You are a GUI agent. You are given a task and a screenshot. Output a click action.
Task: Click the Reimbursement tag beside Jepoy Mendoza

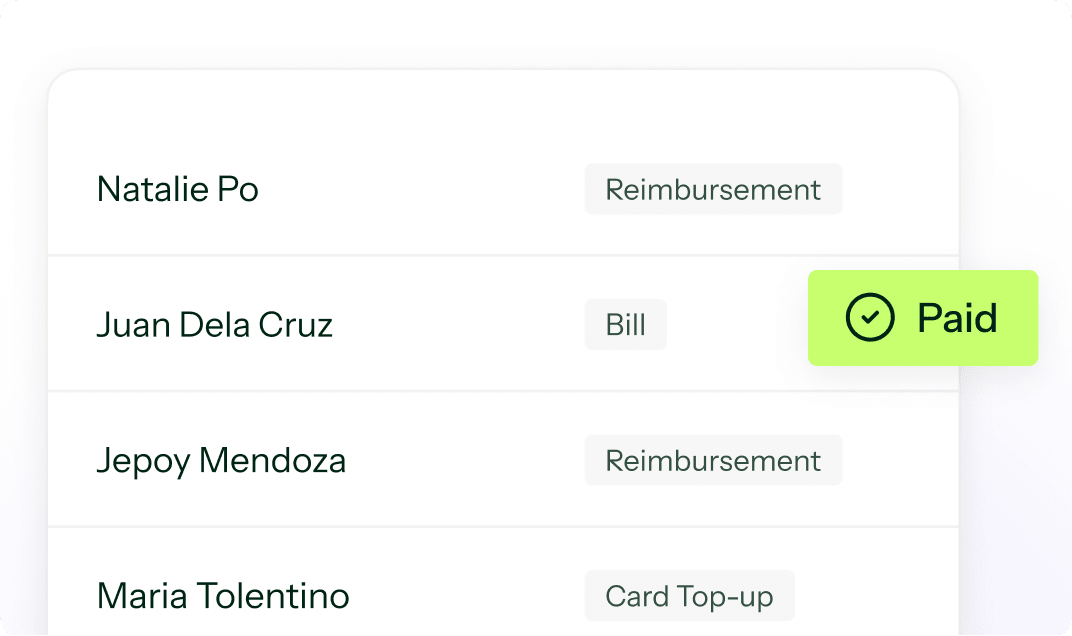[x=713, y=461]
